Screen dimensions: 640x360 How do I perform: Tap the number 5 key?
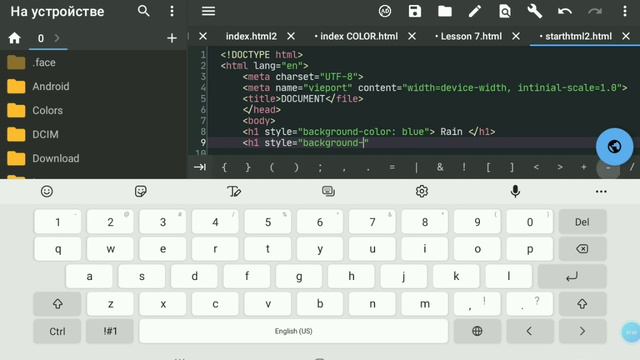[x=267, y=222]
